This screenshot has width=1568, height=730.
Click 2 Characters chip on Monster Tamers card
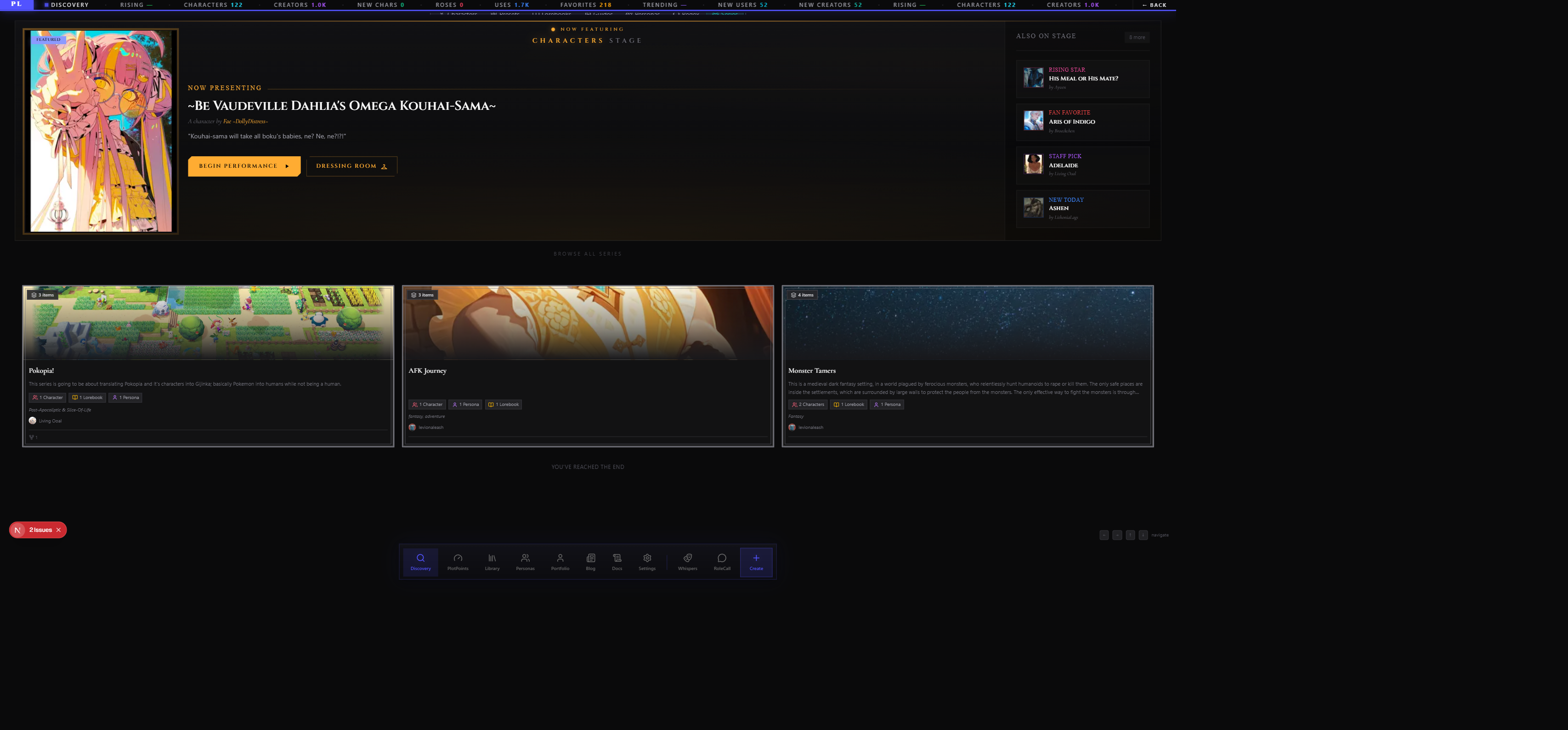point(808,404)
